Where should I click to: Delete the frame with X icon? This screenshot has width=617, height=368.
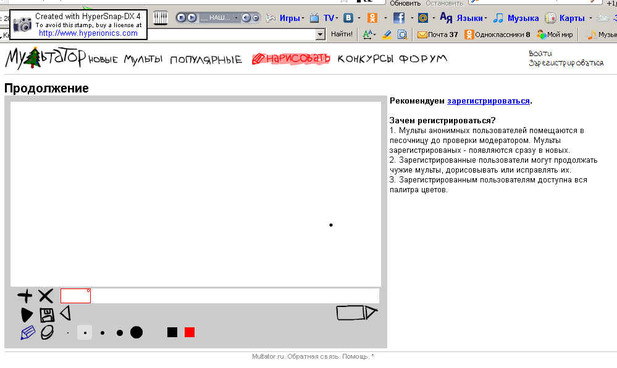click(x=46, y=296)
